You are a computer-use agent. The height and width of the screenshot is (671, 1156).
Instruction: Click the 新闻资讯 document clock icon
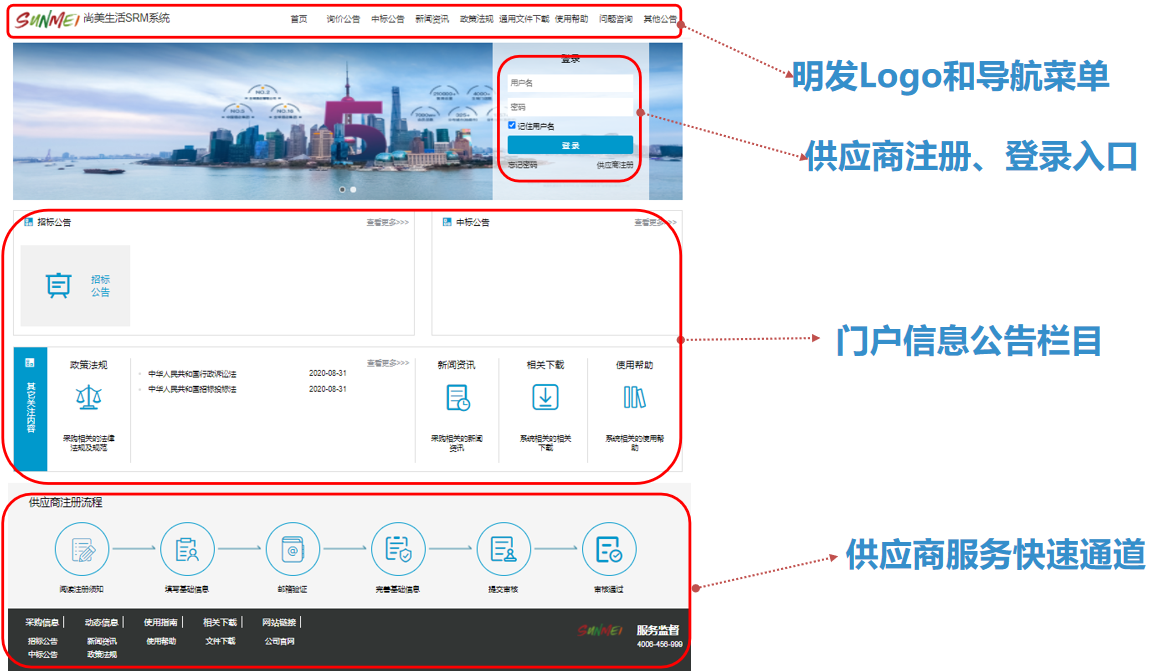458,398
